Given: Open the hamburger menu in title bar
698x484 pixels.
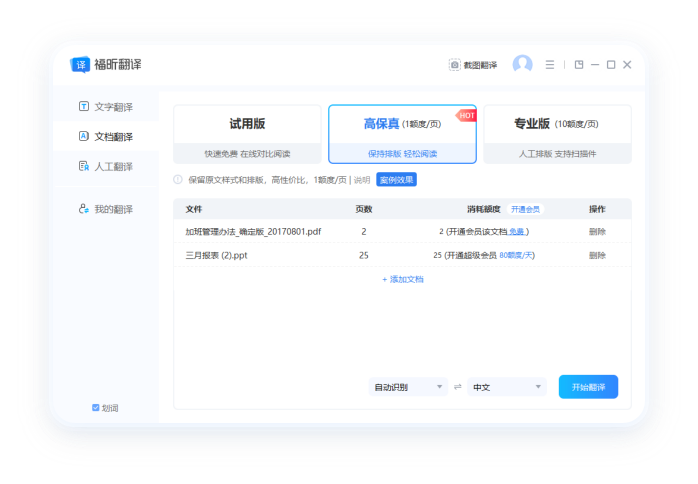Looking at the screenshot, I should pyautogui.click(x=549, y=65).
